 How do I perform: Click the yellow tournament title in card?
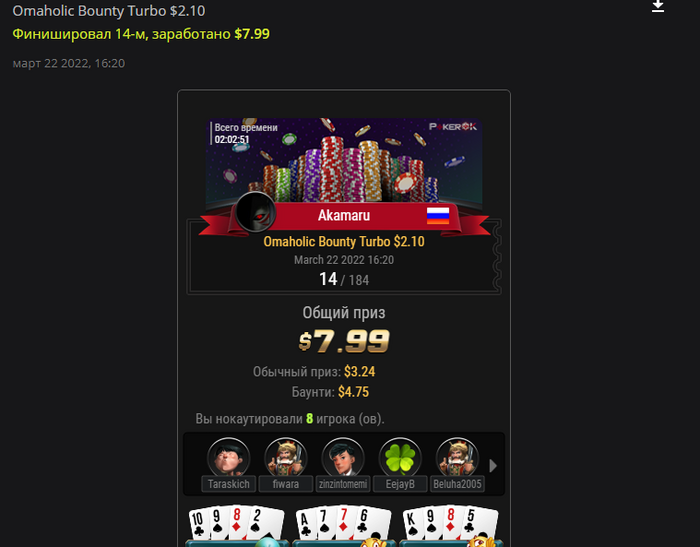344,242
